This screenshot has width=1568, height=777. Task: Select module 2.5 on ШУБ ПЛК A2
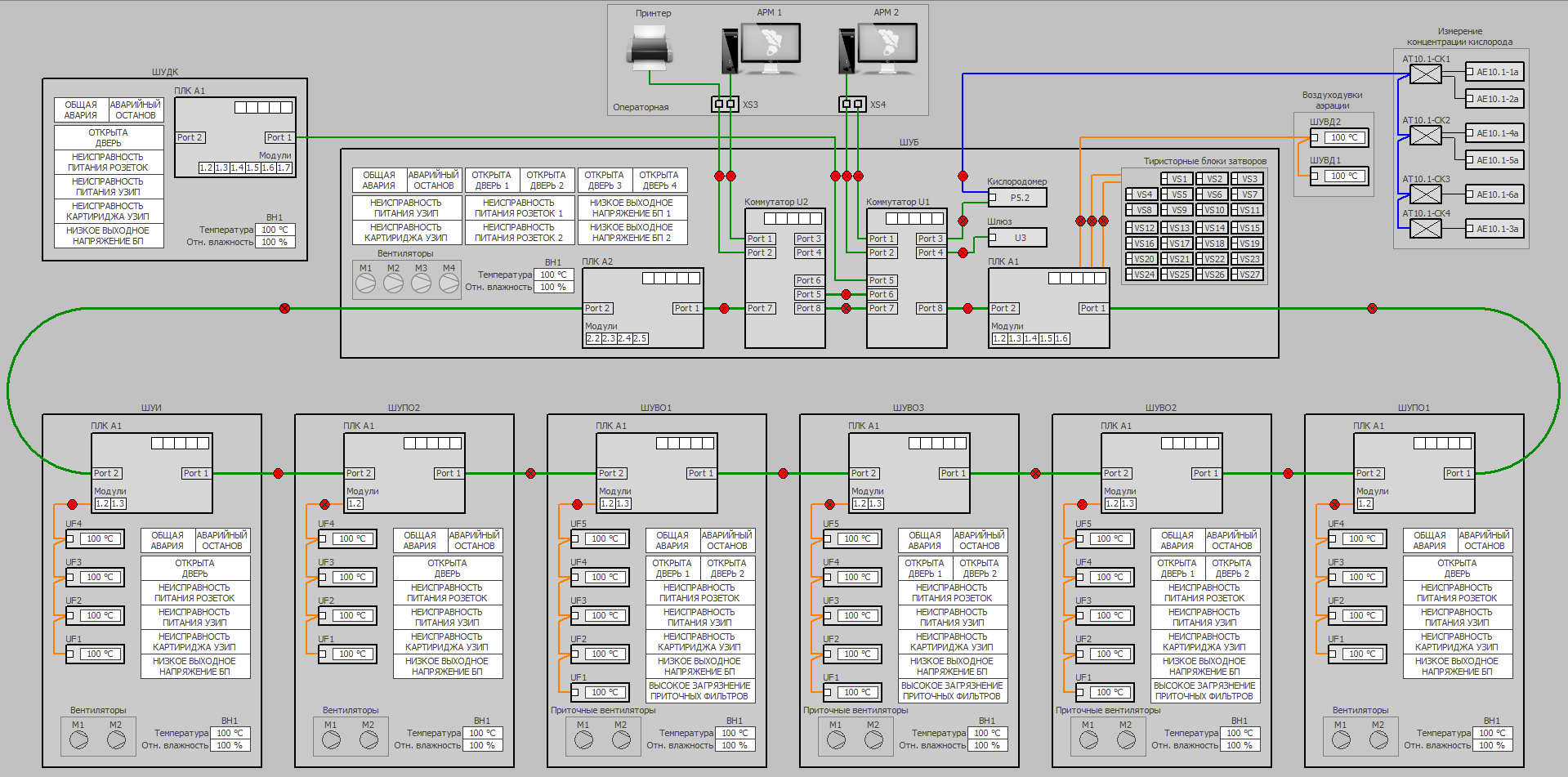pyautogui.click(x=640, y=338)
